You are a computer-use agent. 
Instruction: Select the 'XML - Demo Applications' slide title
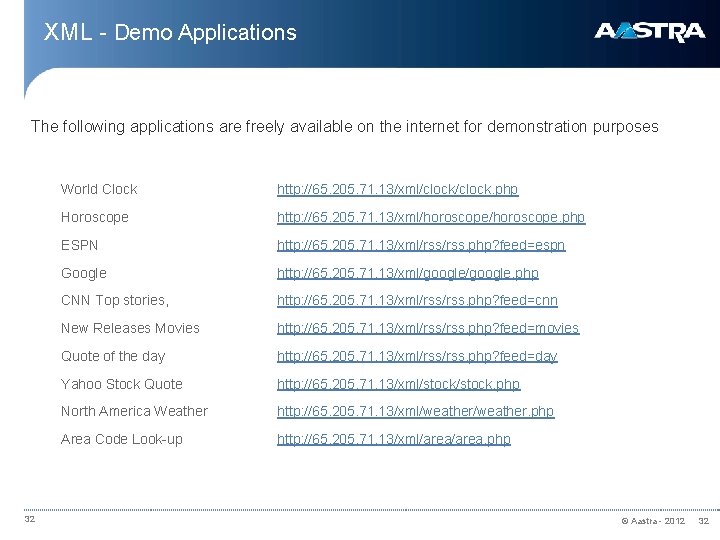[x=170, y=33]
